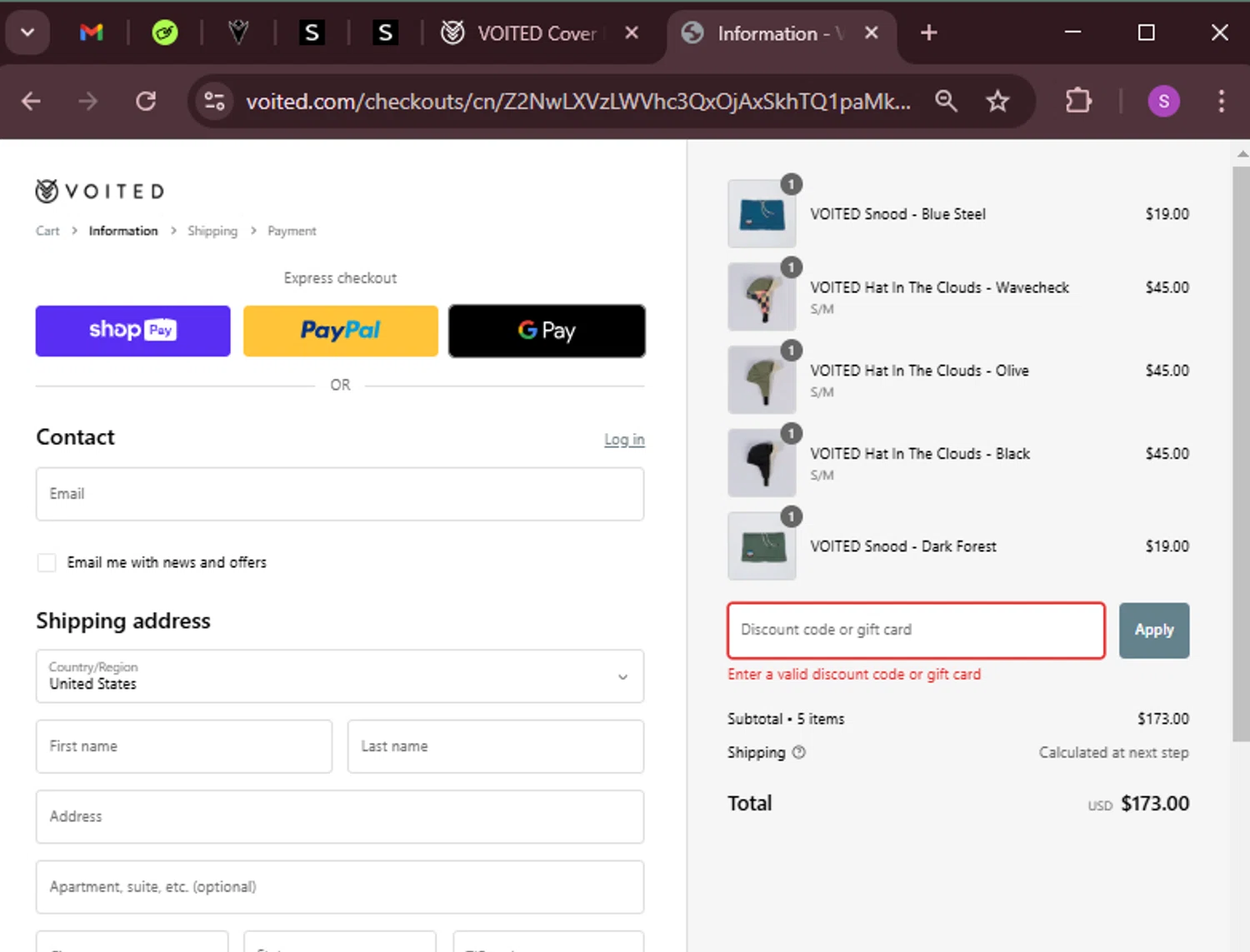1250x952 pixels.
Task: Click the Snood Blue Steel thumbnail
Action: pyautogui.click(x=762, y=214)
